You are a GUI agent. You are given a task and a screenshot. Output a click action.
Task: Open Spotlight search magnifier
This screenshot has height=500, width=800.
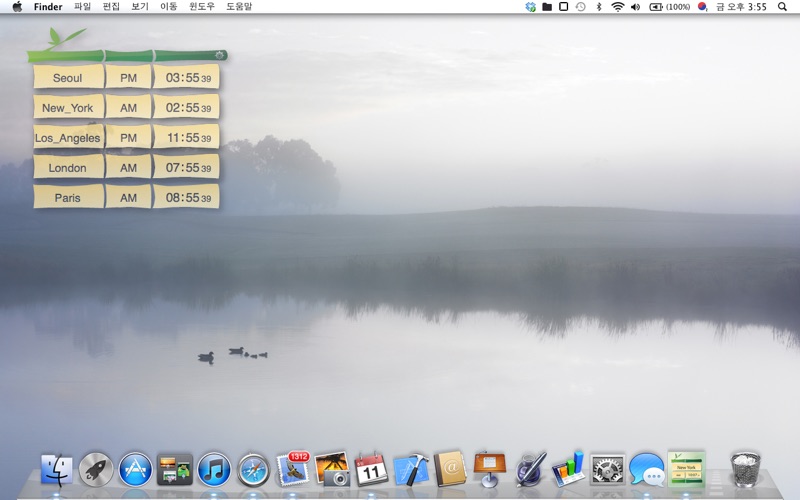782,7
